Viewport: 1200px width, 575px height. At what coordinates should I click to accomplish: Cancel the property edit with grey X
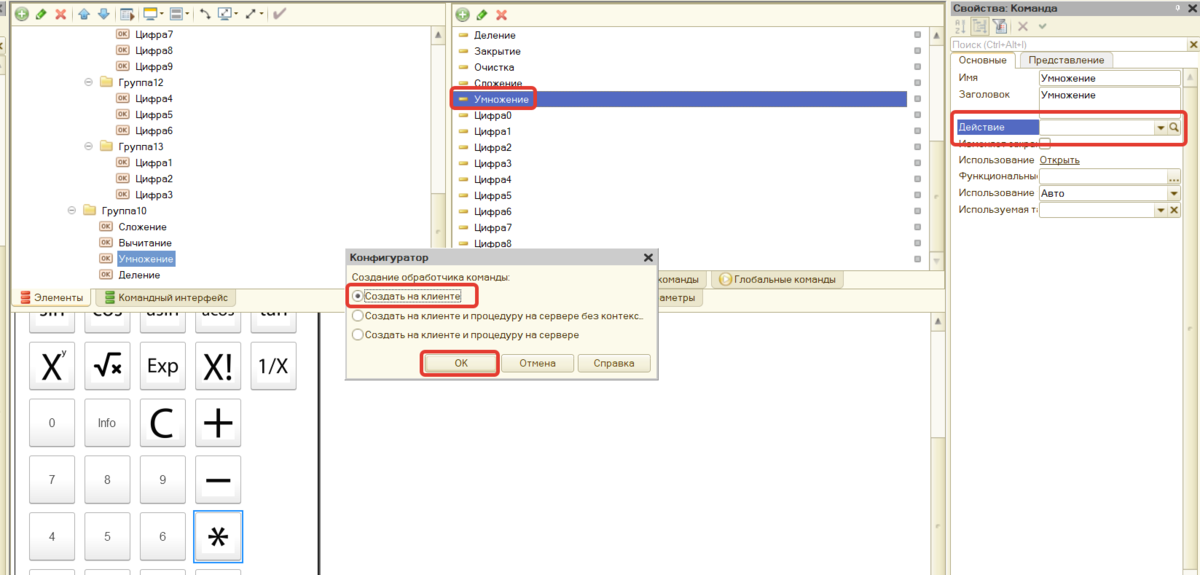pyautogui.click(x=1023, y=26)
